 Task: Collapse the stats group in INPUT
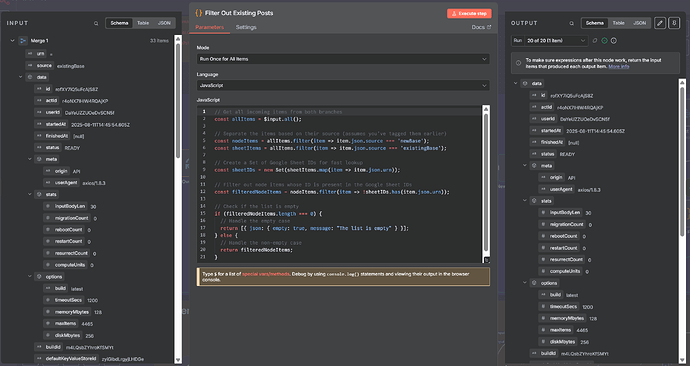click(30, 194)
